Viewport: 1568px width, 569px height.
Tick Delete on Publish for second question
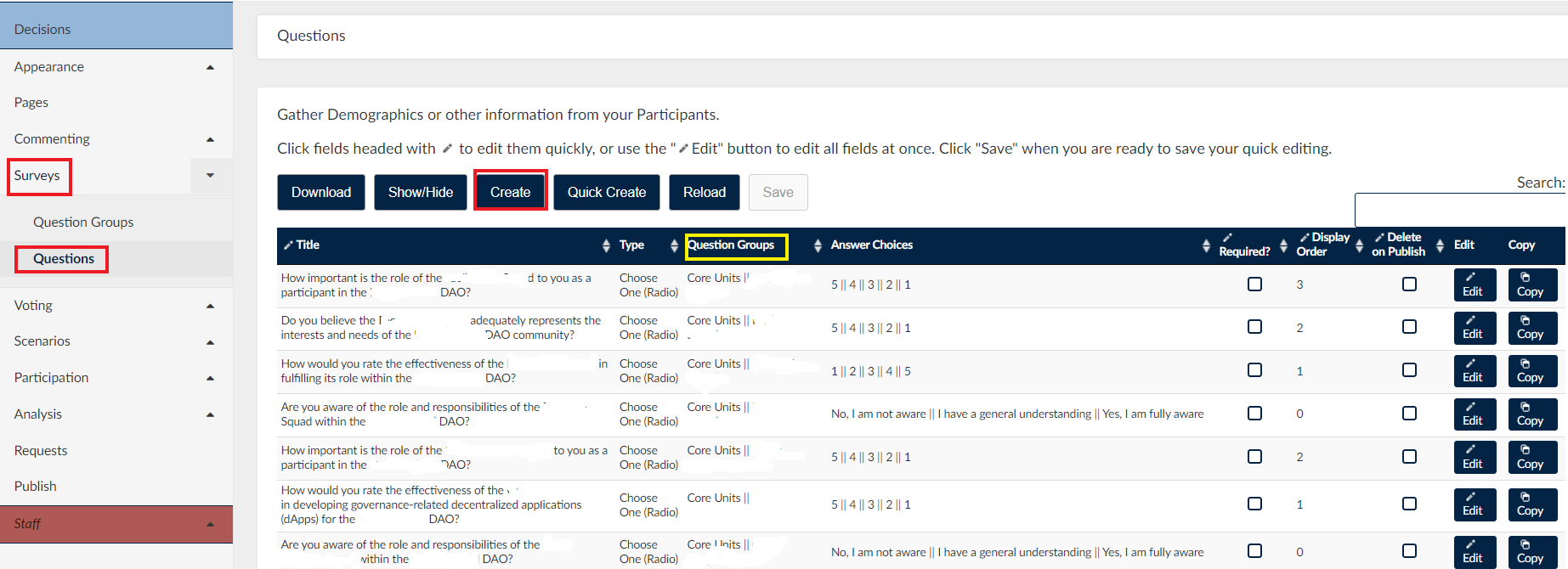point(1409,327)
